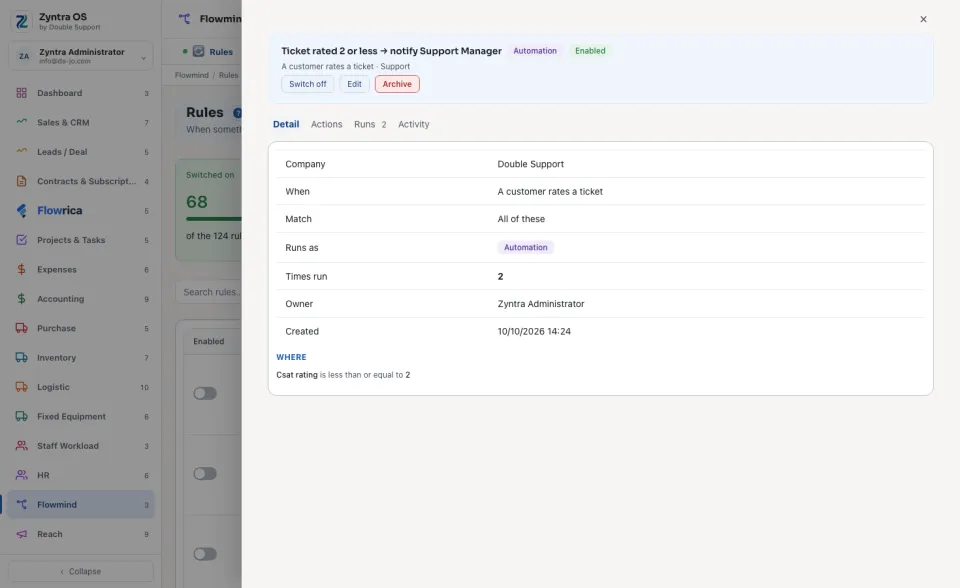Open the Dashboard icon in sidebar
The image size is (960, 588).
(21, 93)
